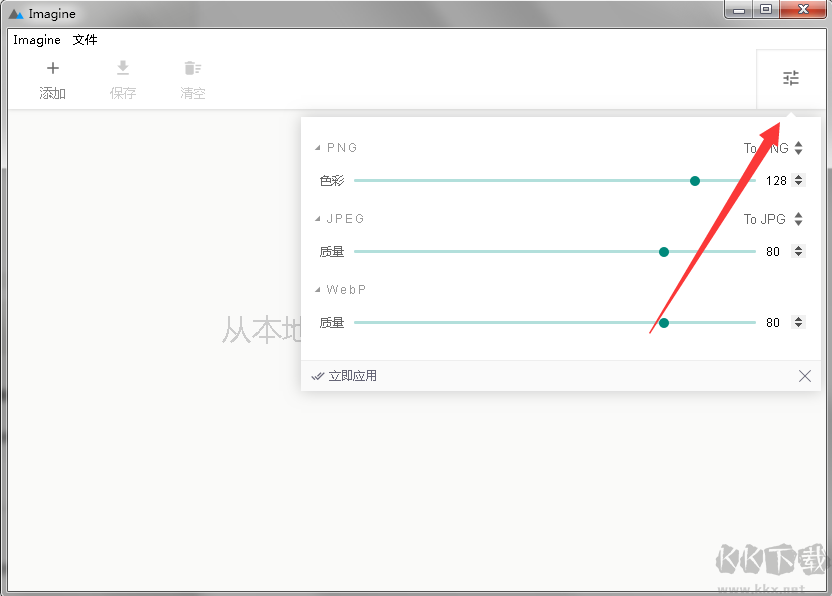Click the Save (保存) download icon
Image resolution: width=832 pixels, height=596 pixels.
[x=123, y=68]
